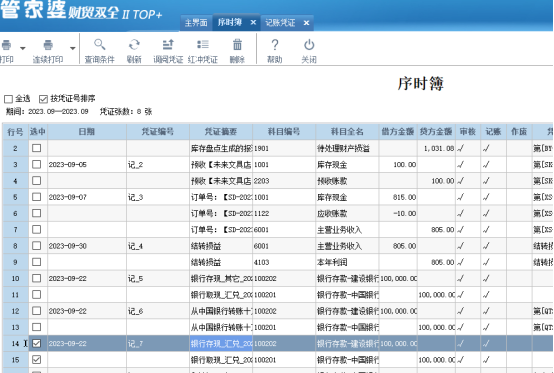Viewport: 554px width, 373px height.
Task: Enable the 全选 checkbox
Action: pyautogui.click(x=8, y=99)
